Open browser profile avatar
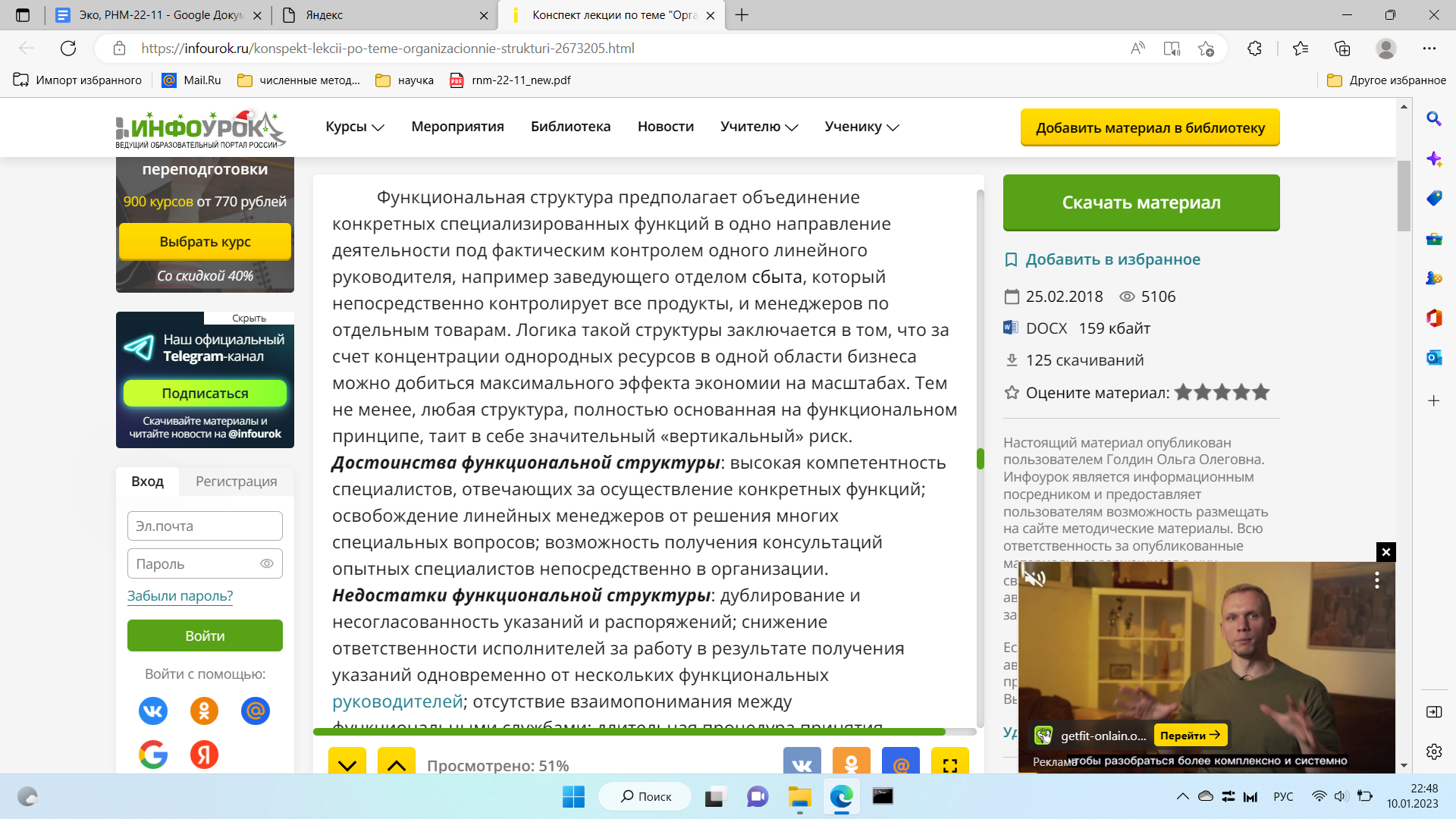1456x819 pixels. [1386, 49]
